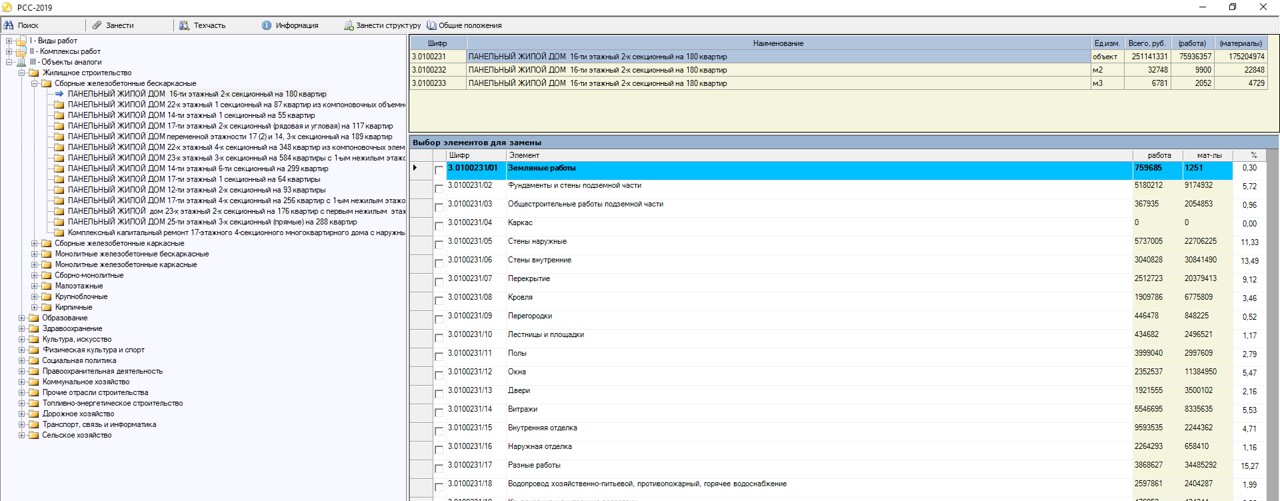Click the Техчасть toolbar icon
Image resolution: width=1280 pixels, height=501 pixels.
184,25
